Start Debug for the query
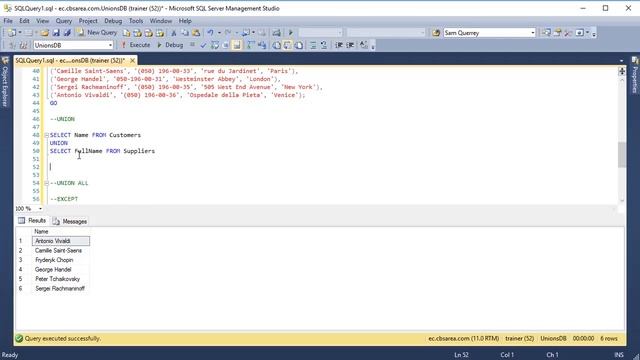Screen dimensions: 640x360 pyautogui.click(x=170, y=45)
